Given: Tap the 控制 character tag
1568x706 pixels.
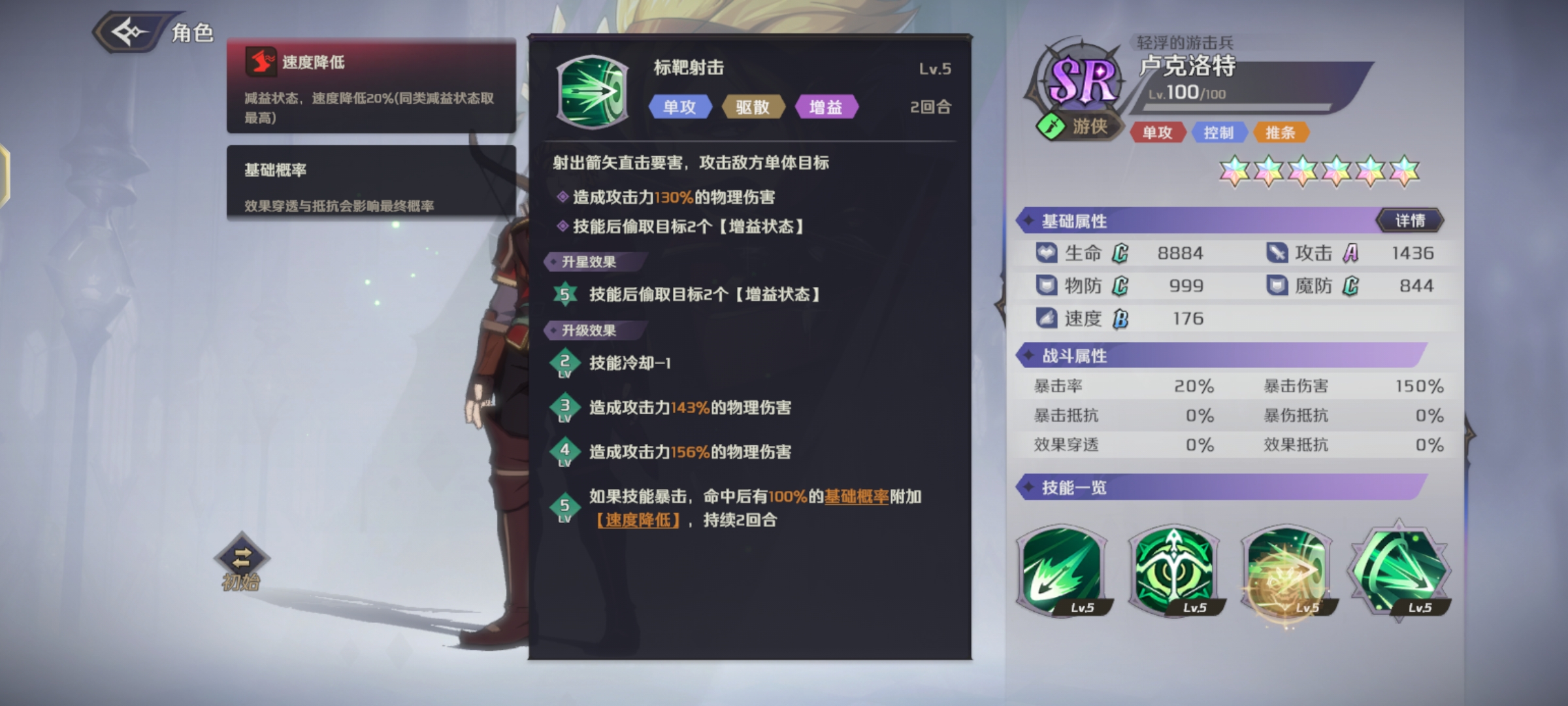Looking at the screenshot, I should (1218, 133).
